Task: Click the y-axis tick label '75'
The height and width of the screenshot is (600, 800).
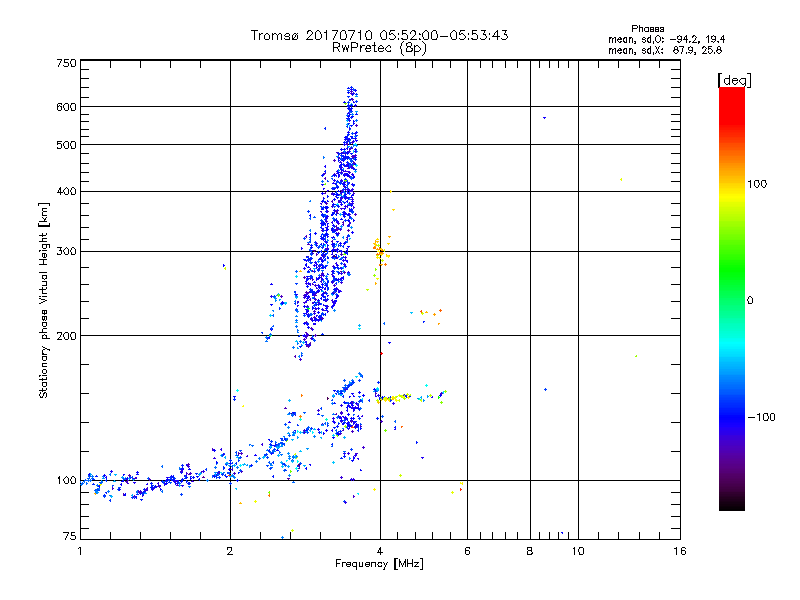Action: (70, 536)
